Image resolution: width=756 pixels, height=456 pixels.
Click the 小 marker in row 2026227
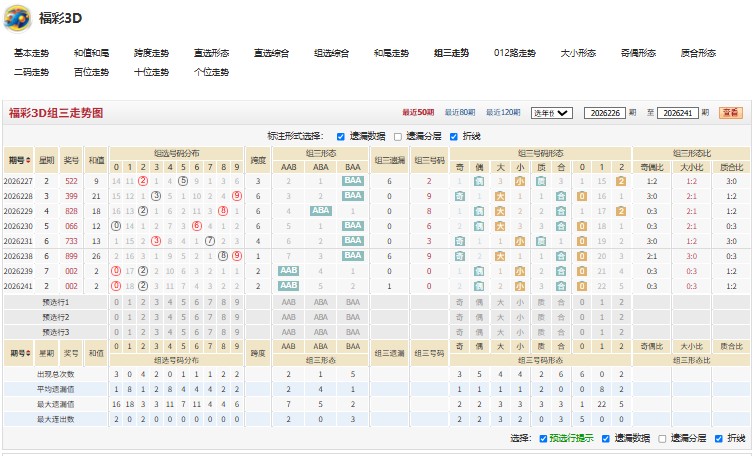point(520,181)
